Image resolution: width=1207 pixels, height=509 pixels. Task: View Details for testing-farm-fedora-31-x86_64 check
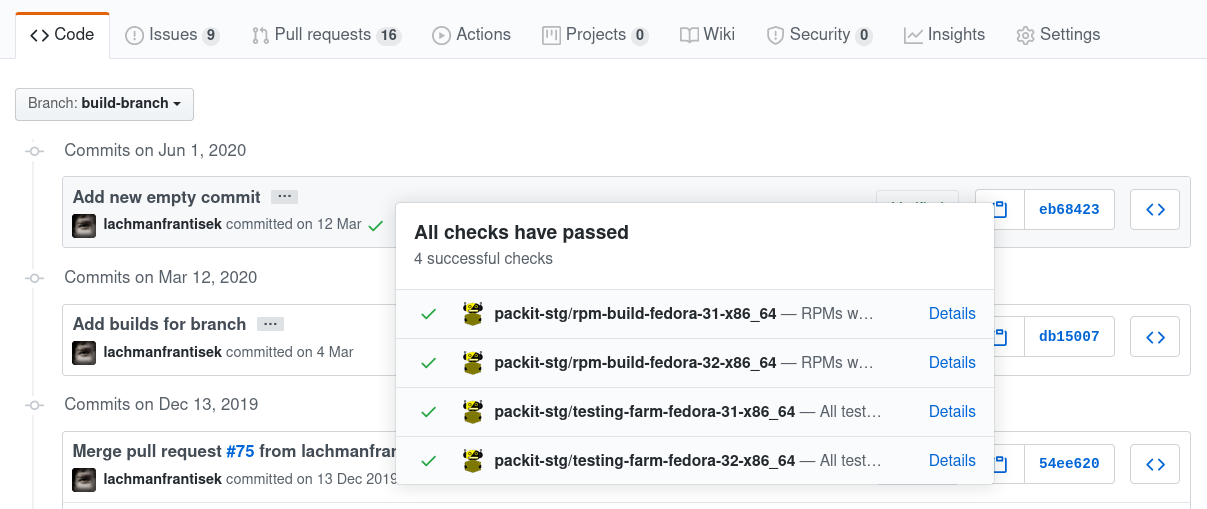point(952,412)
